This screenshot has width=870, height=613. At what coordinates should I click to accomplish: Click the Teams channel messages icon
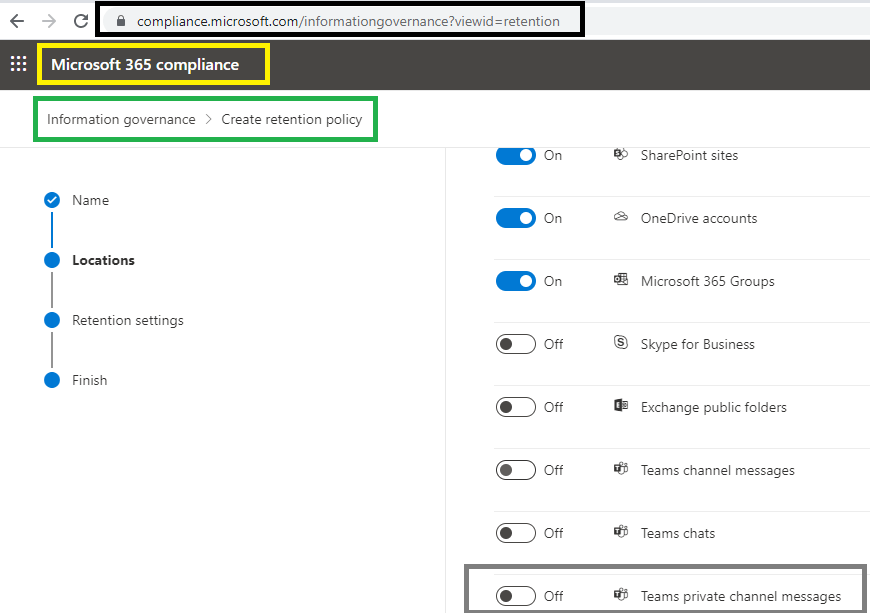[619, 469]
